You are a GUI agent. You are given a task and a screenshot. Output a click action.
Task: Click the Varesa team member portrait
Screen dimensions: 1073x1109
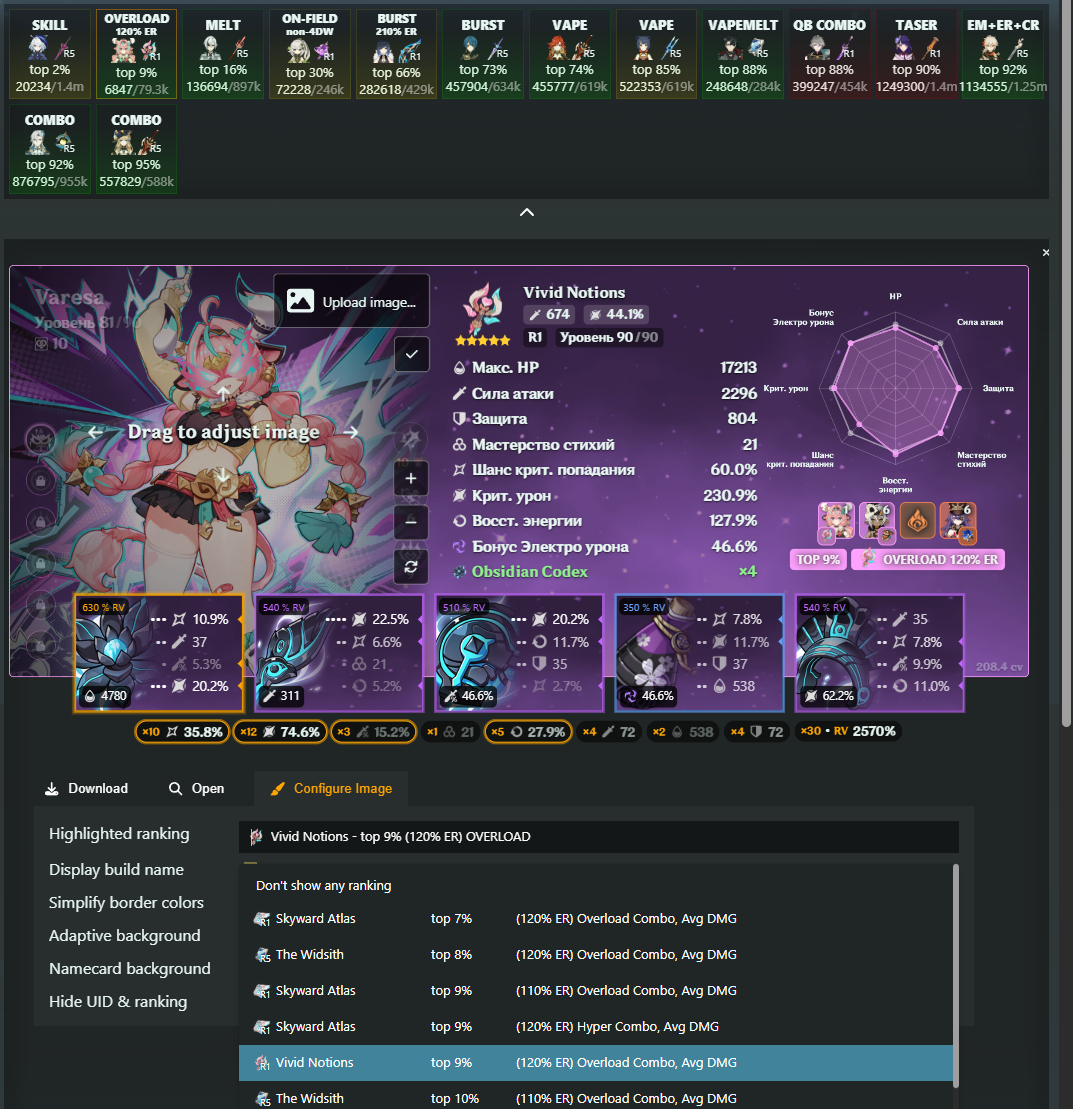pyautogui.click(x=836, y=522)
